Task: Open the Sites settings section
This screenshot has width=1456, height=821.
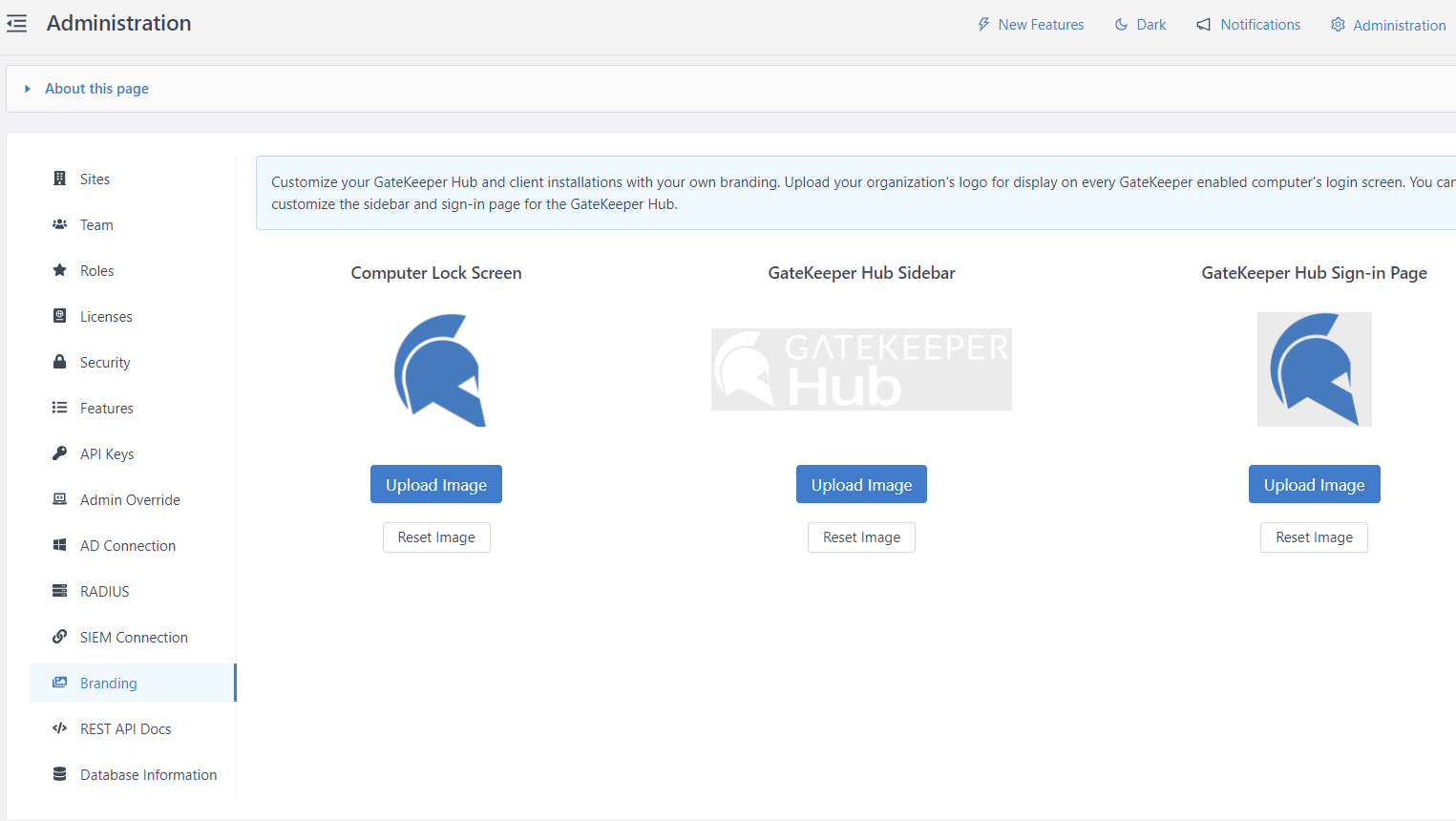Action: (95, 179)
